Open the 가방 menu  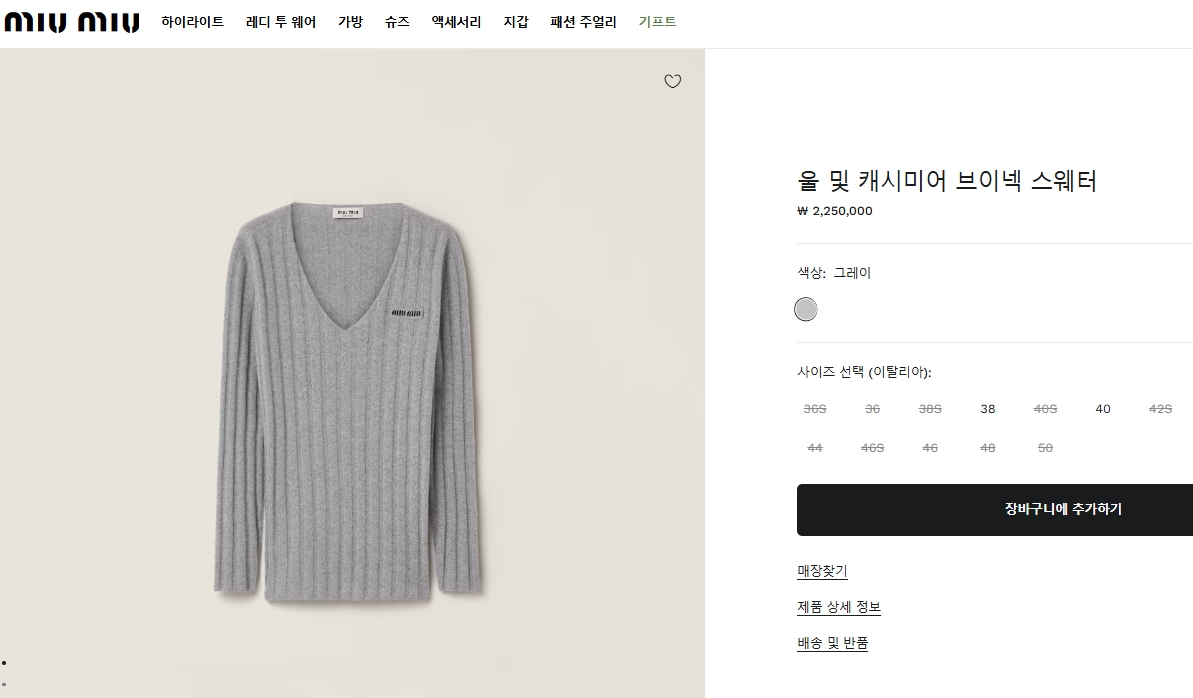click(x=350, y=22)
